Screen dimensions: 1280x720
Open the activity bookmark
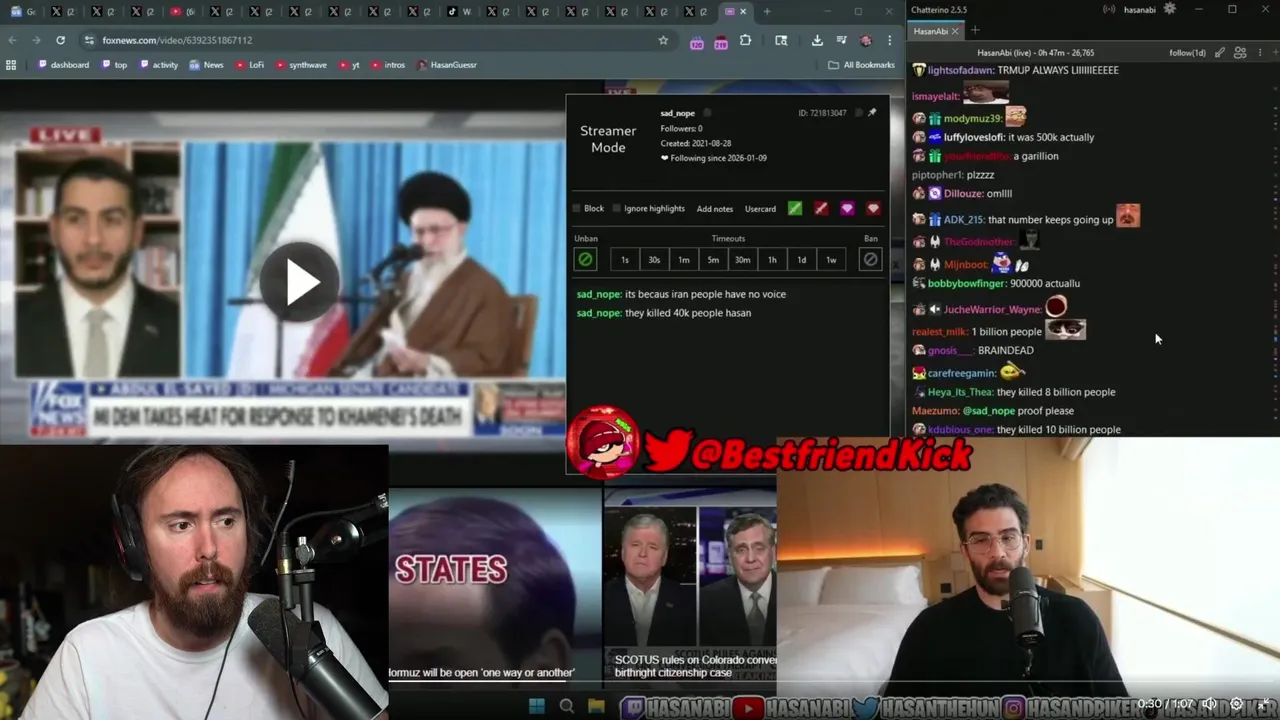coord(159,65)
